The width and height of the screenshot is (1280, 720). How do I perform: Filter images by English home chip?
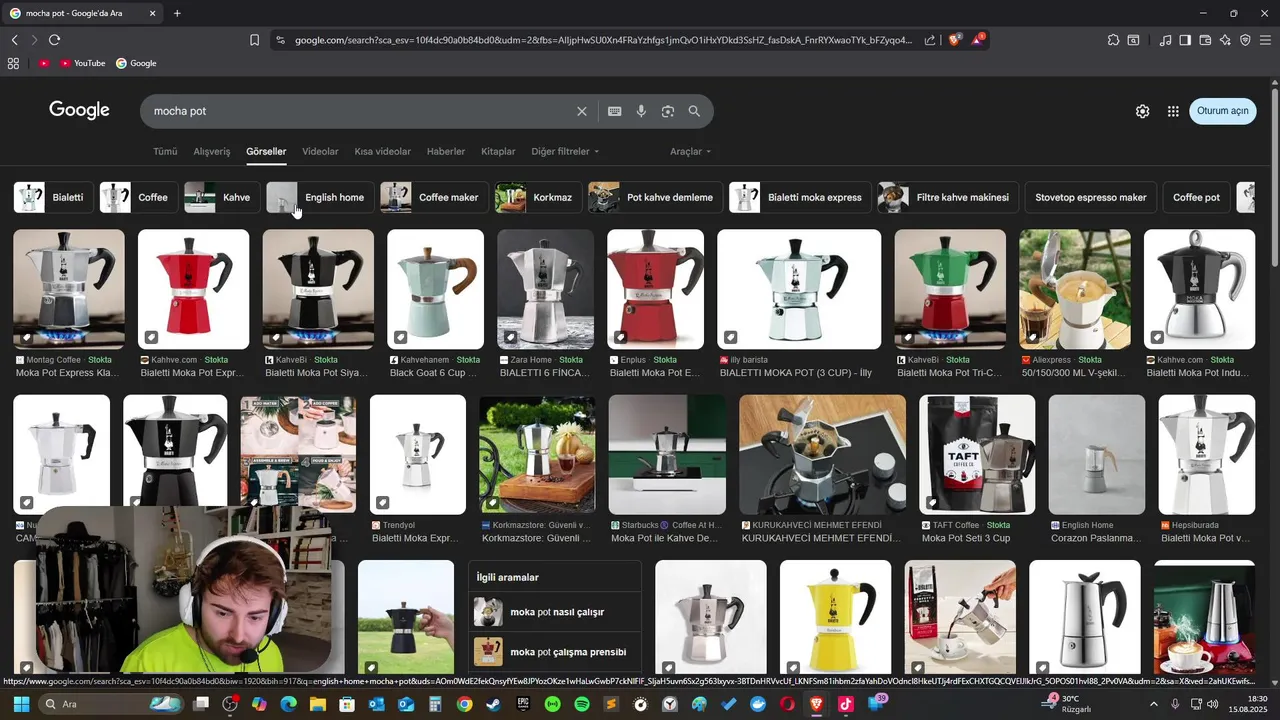tap(321, 197)
